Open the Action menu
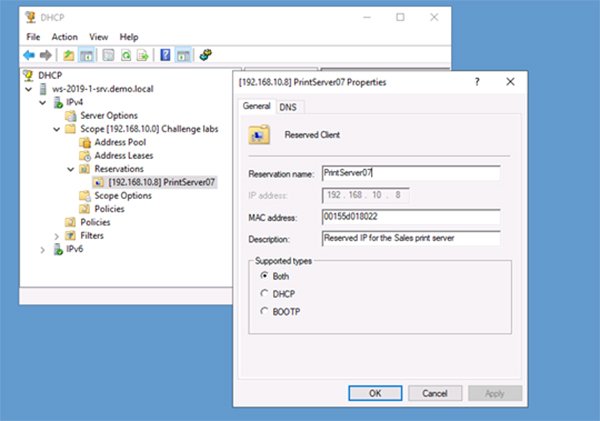The height and width of the screenshot is (421, 600). coord(64,37)
